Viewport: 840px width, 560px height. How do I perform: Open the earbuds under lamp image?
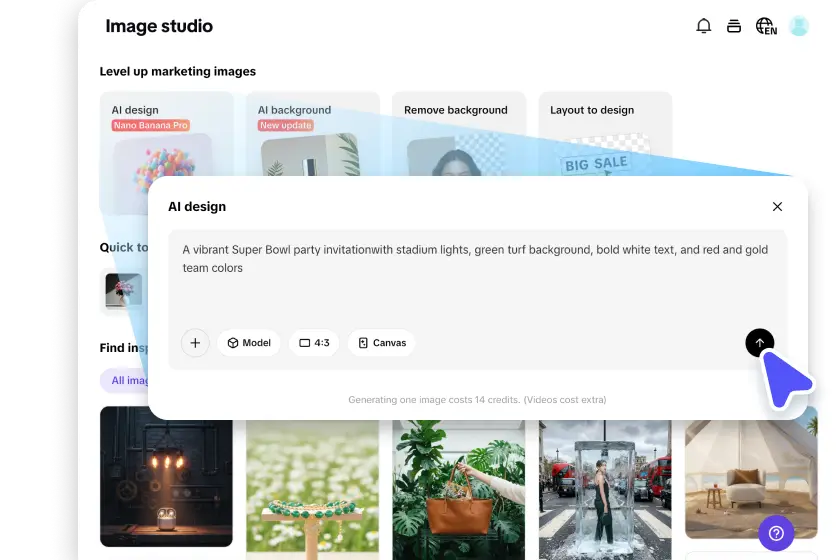[x=166, y=476]
